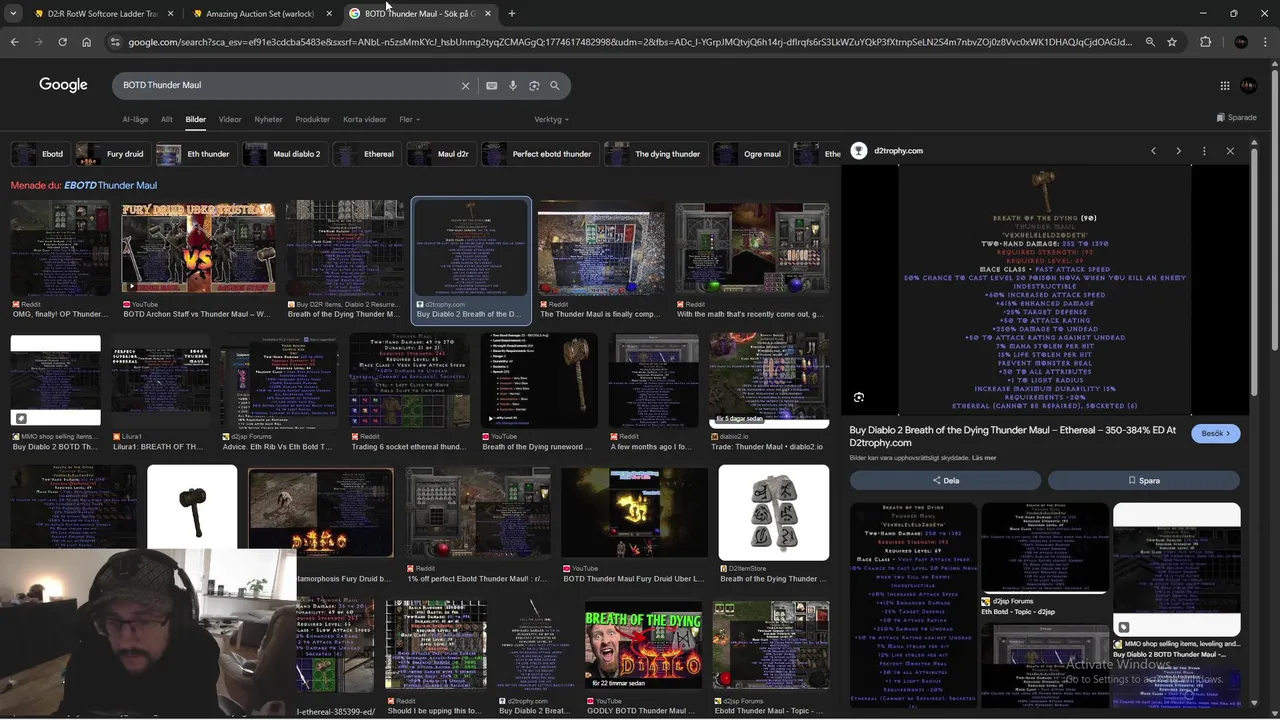Open the Sparade saved items link
Screen dimensions: 1280x720
[x=1237, y=118]
